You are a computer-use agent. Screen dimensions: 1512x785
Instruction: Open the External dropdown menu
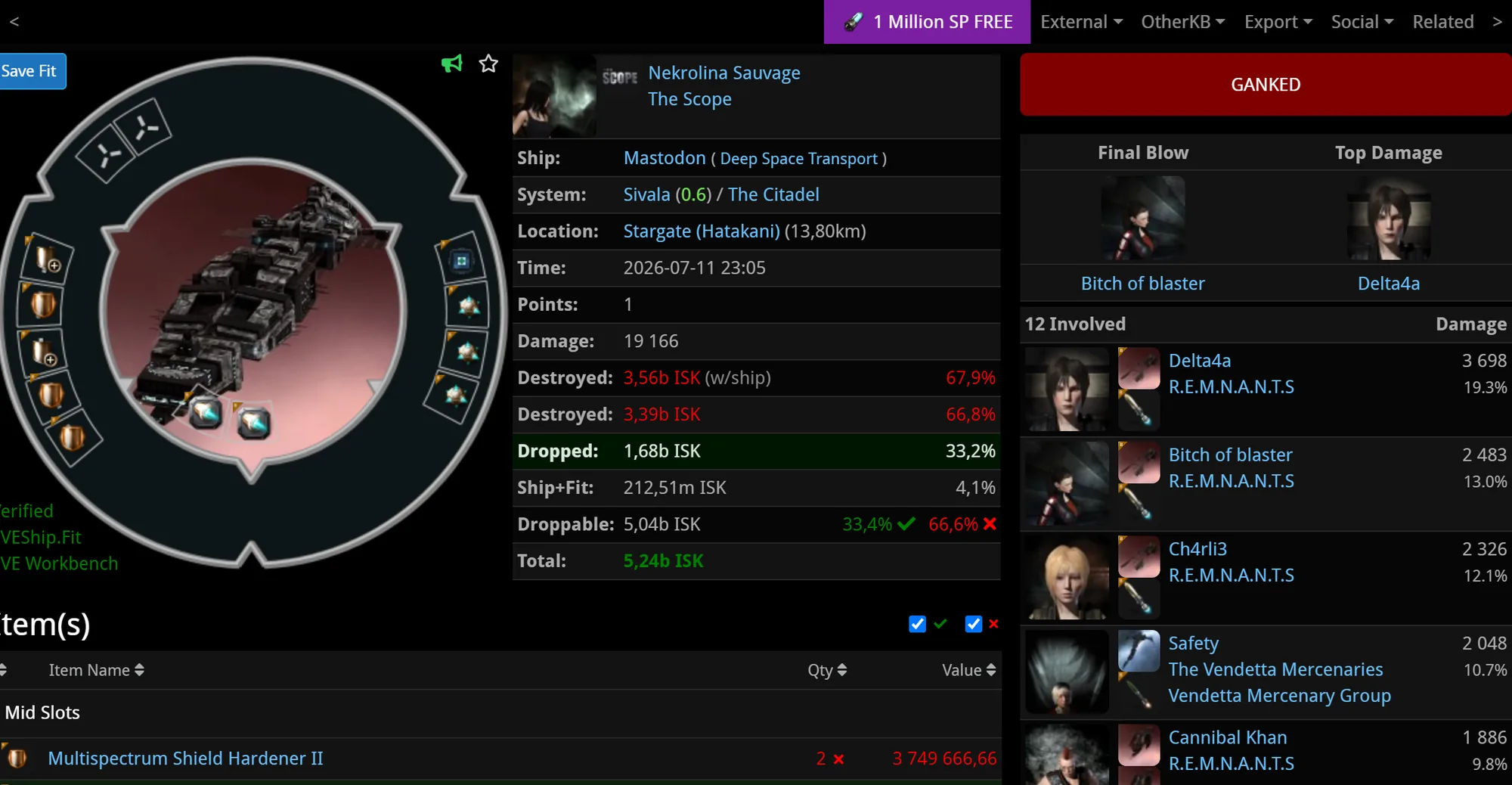(x=1081, y=22)
